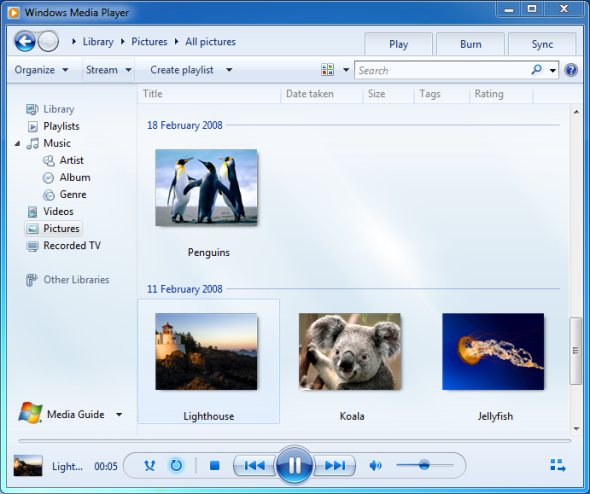Expand the breadcrumb arrow before Pictures
Screen dimensions: 590x494
click(123, 41)
